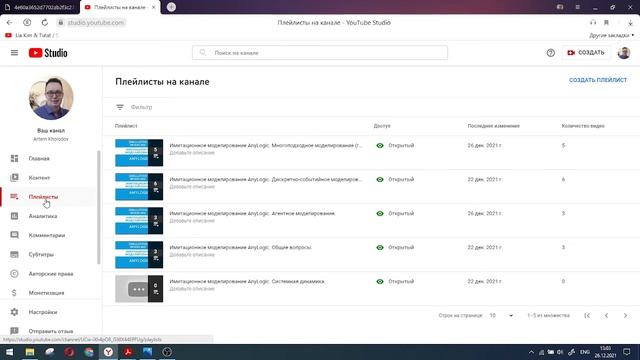Image resolution: width=640 pixels, height=360 pixels.
Task: Click title of Системная динамика playlist
Action: tap(247, 281)
